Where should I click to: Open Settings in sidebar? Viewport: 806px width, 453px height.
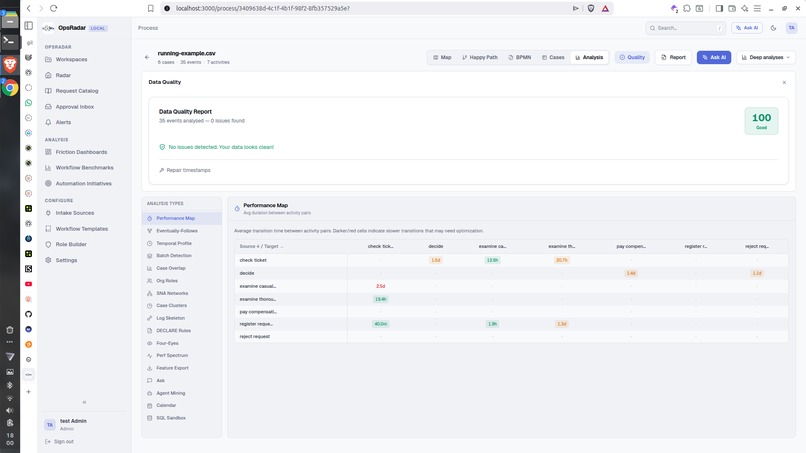[66, 260]
